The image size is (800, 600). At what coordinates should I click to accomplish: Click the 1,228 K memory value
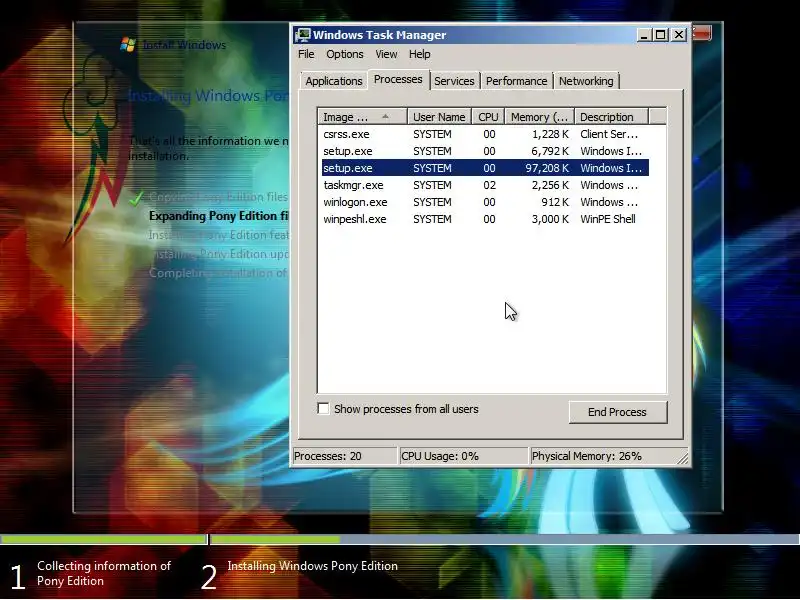pos(550,134)
